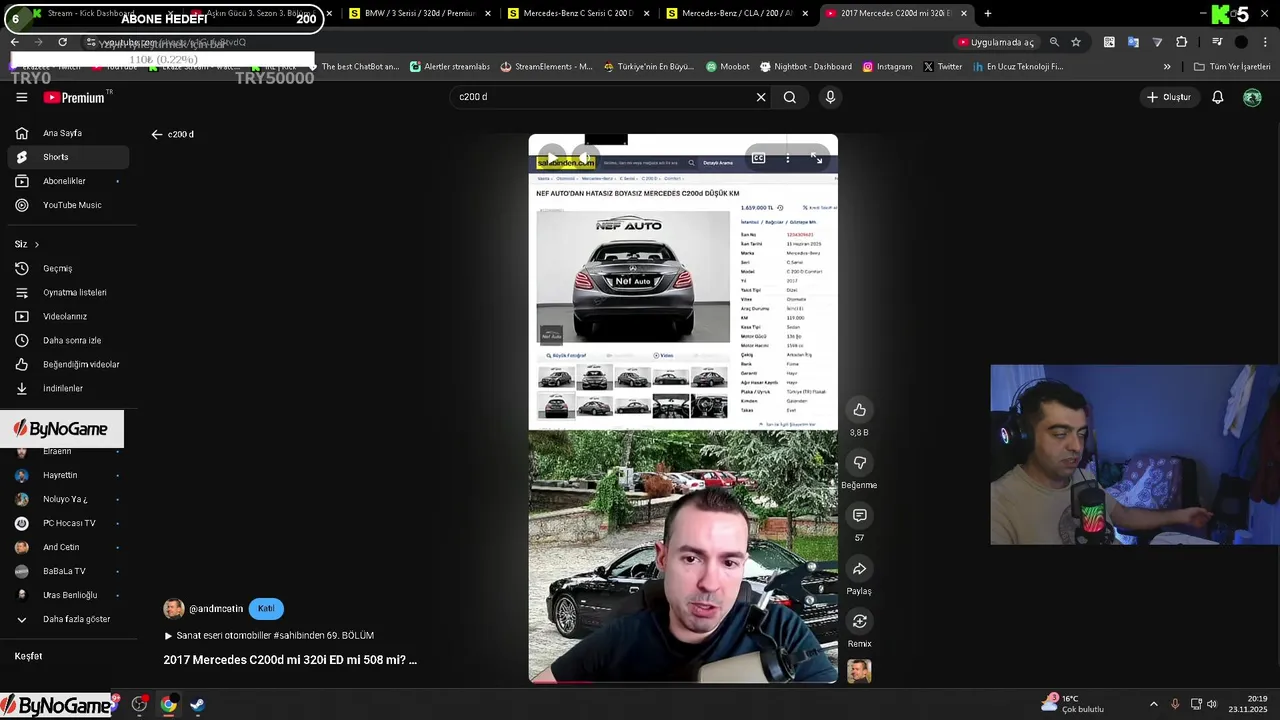Reload the page
Image resolution: width=1280 pixels, height=720 pixels.
click(x=62, y=42)
